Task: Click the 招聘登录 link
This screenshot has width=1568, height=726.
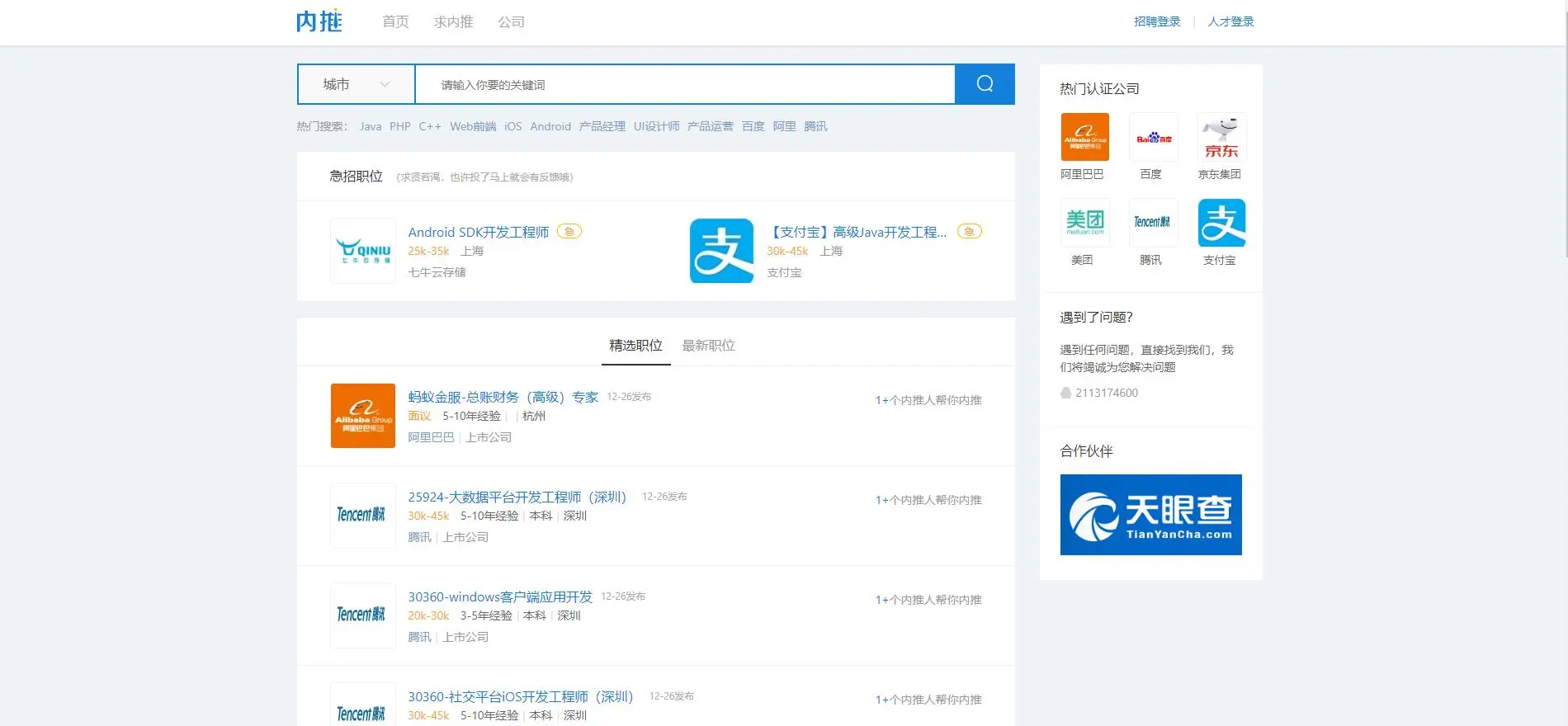Action: coord(1157,21)
